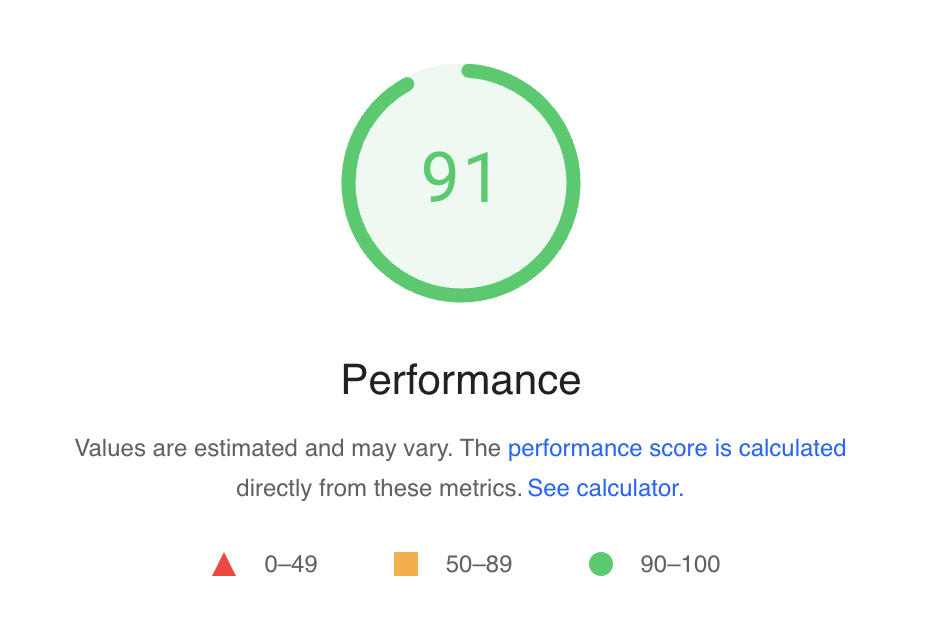952x620 pixels.
Task: Click the digit 9 of the score
Action: (x=440, y=177)
